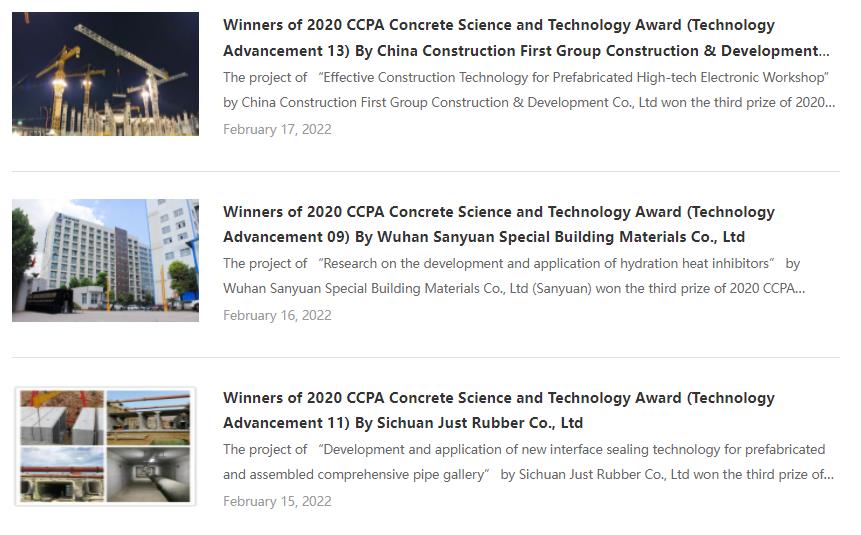Open the night construction cranes thumbnail
The image size is (861, 535).
105,74
